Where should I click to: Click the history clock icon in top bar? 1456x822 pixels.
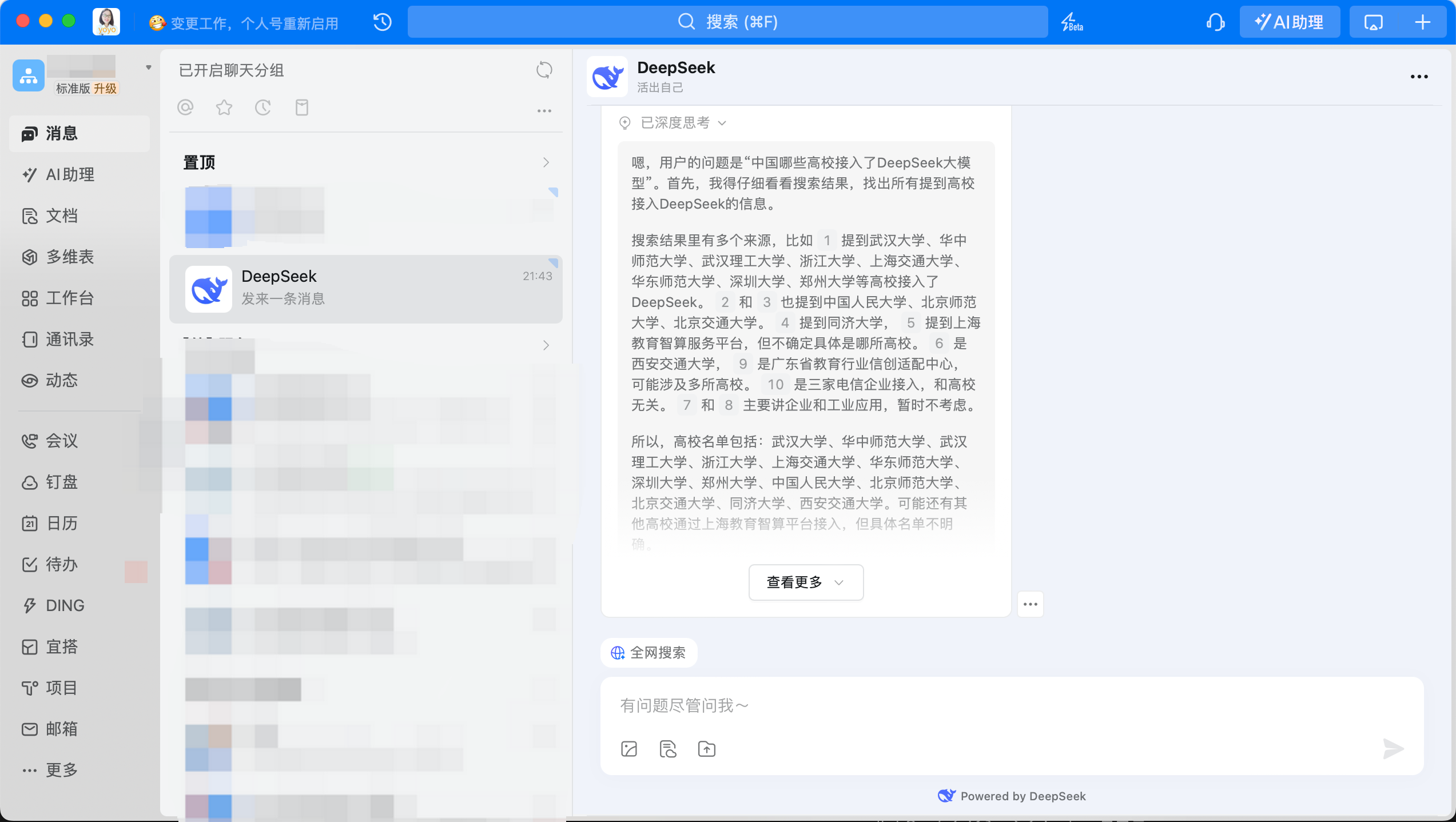382,22
